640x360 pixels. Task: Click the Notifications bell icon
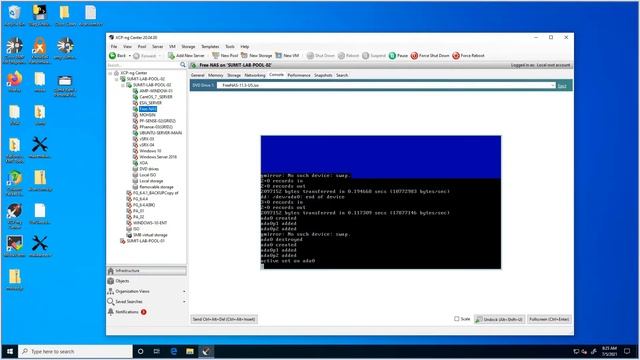111,312
